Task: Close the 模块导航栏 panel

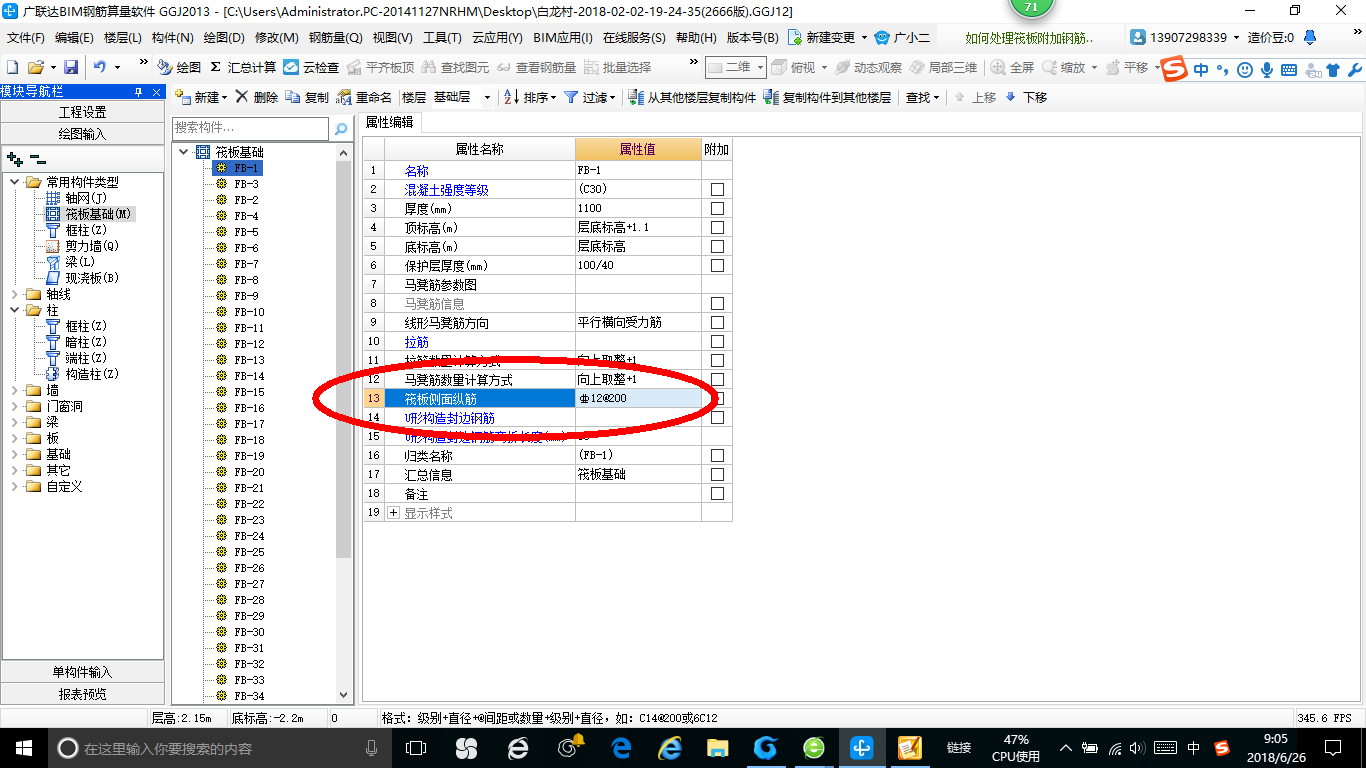Action: point(156,91)
